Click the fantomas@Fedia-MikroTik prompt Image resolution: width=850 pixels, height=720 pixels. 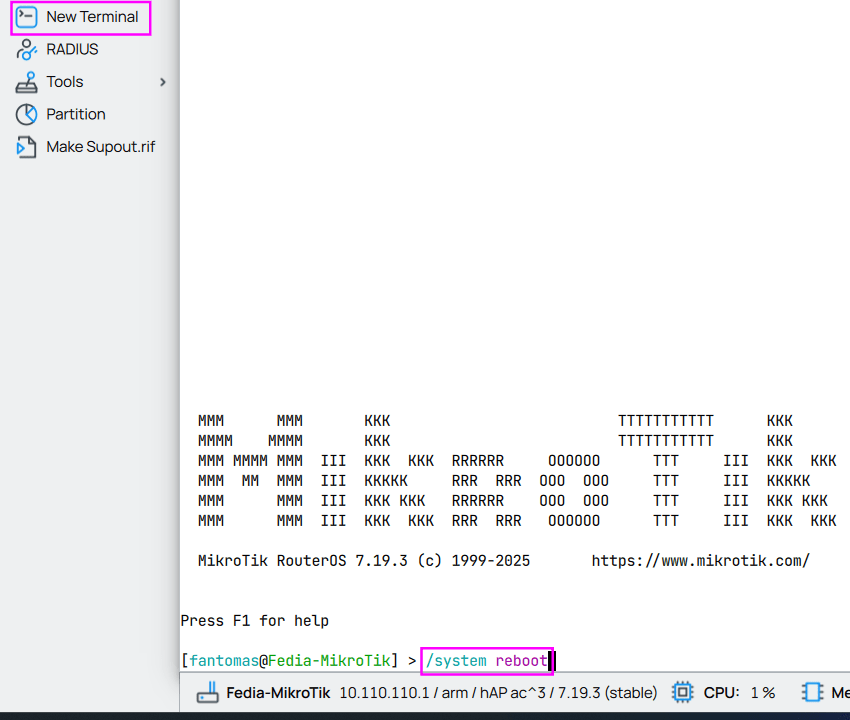(x=289, y=661)
